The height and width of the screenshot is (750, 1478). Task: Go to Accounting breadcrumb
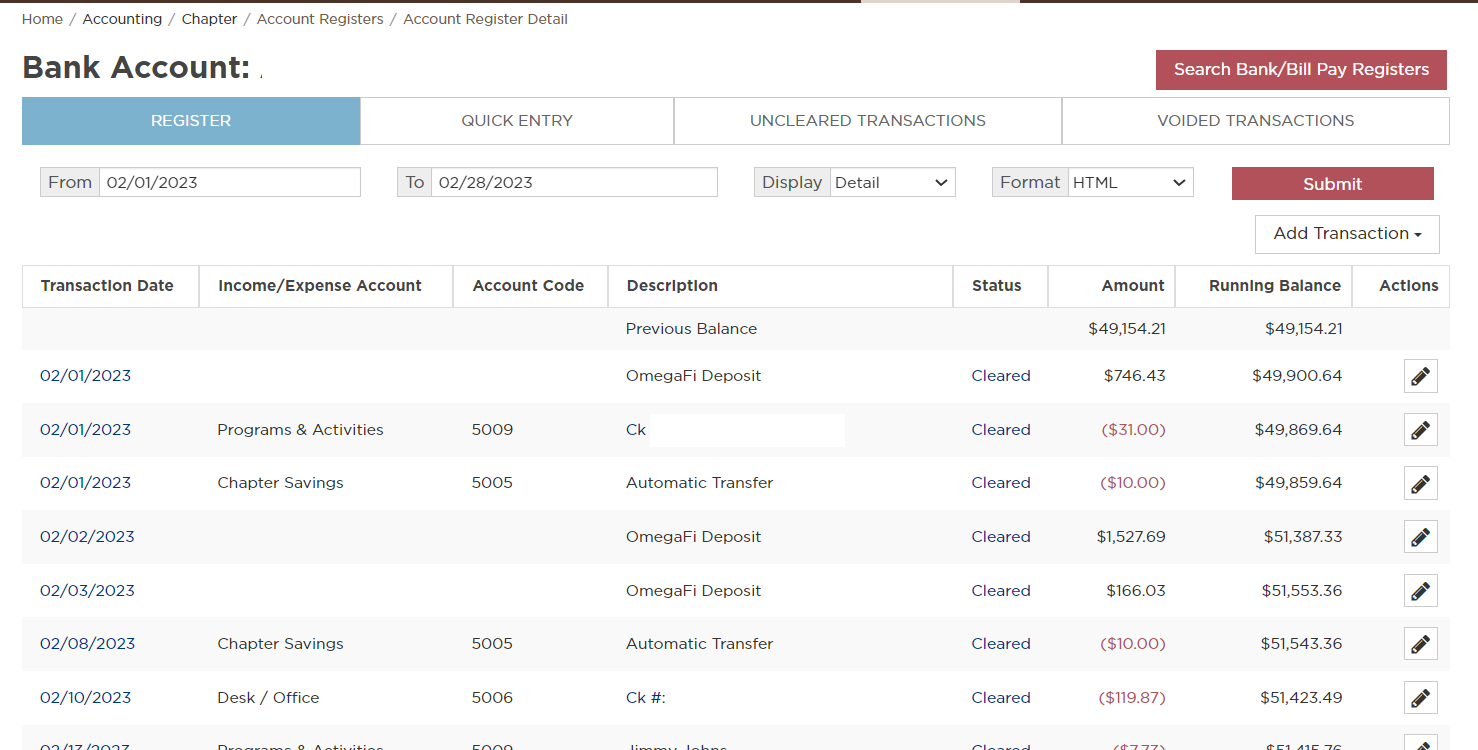[122, 19]
